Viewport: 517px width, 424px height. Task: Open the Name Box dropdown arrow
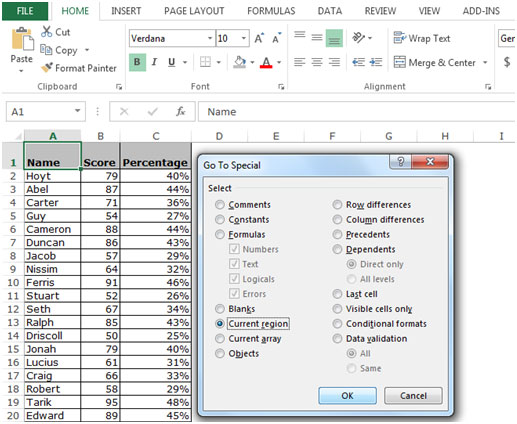point(77,111)
